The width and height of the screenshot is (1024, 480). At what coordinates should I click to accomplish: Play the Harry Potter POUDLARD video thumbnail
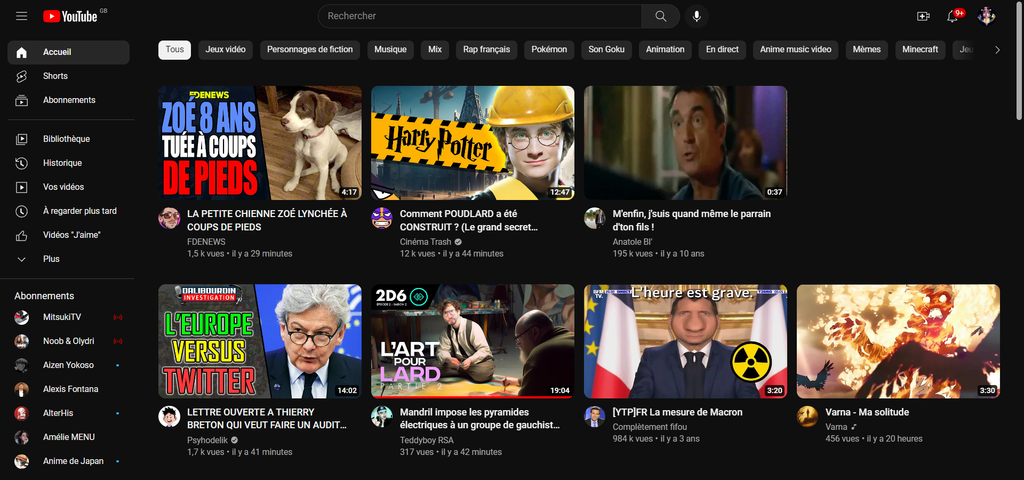coord(472,142)
